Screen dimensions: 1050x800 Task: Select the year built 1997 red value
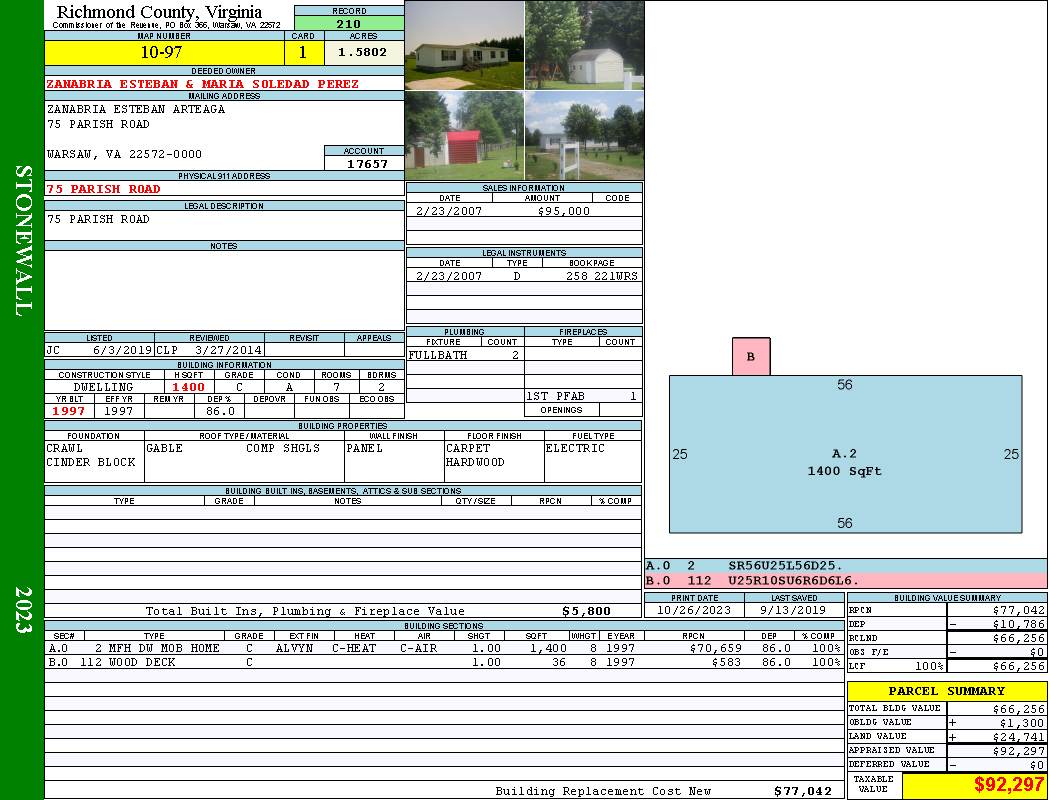(69, 411)
